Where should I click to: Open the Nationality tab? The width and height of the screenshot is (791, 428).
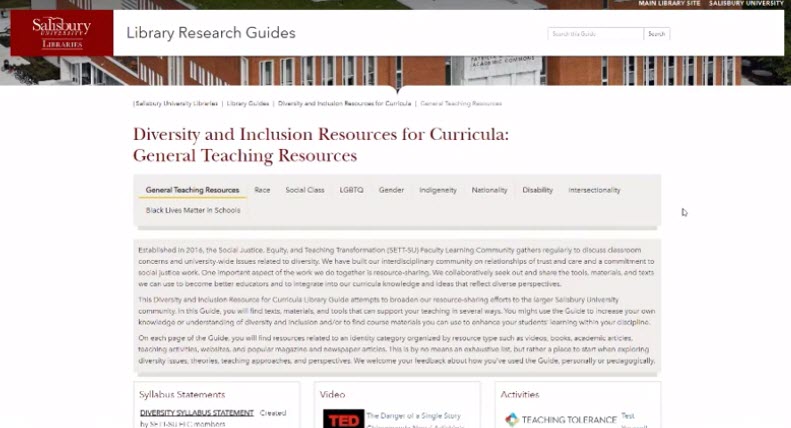tap(489, 190)
